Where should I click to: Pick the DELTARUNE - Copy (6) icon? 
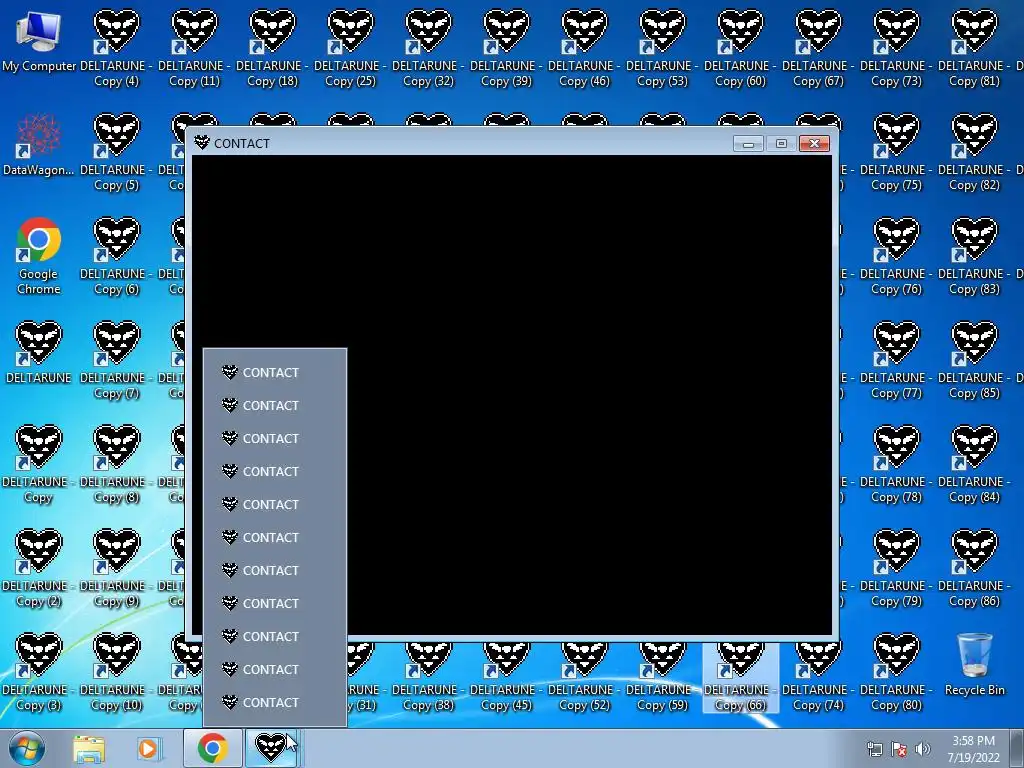click(116, 256)
